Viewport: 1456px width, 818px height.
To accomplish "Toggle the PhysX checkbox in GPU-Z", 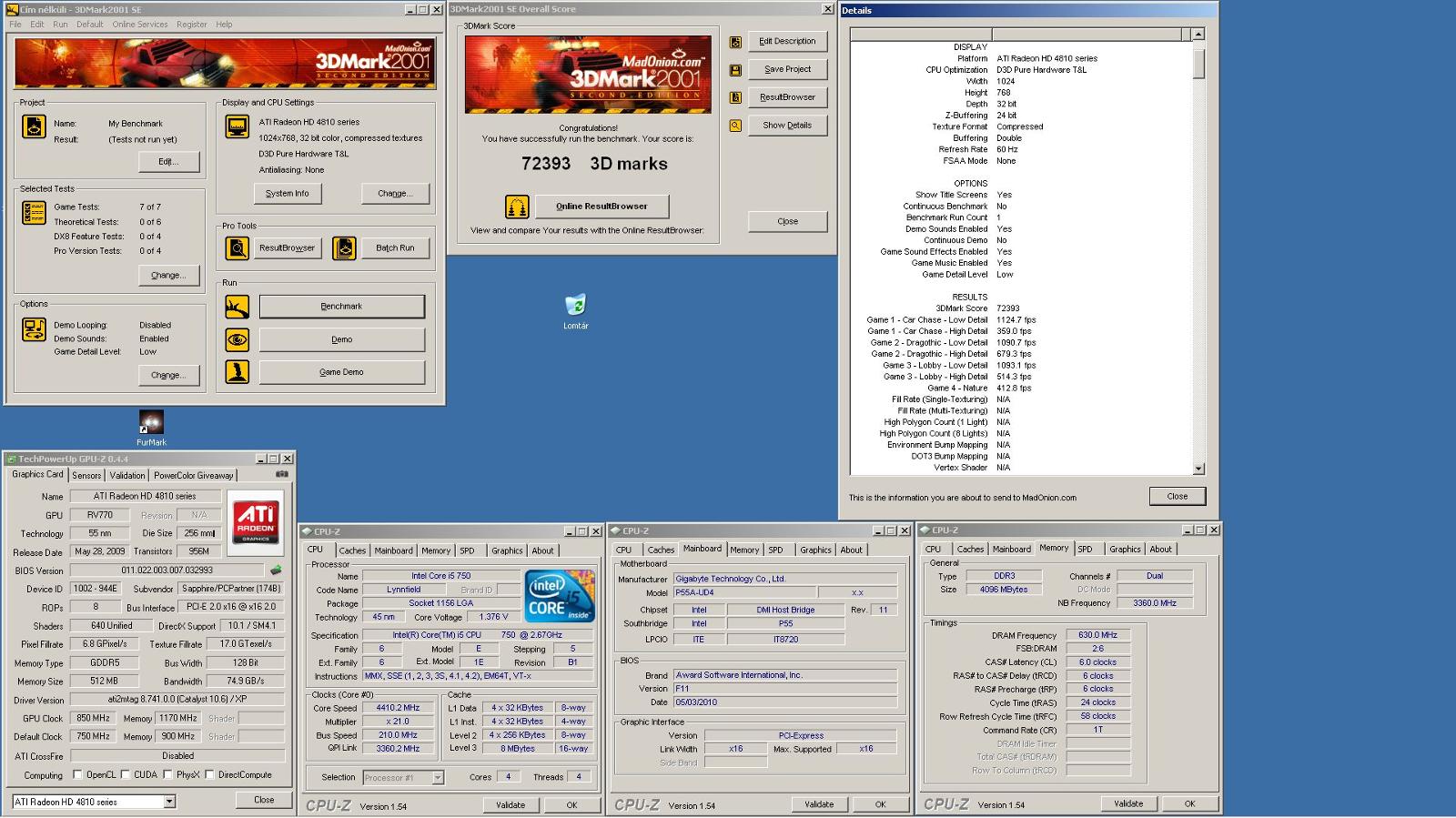I will [167, 774].
